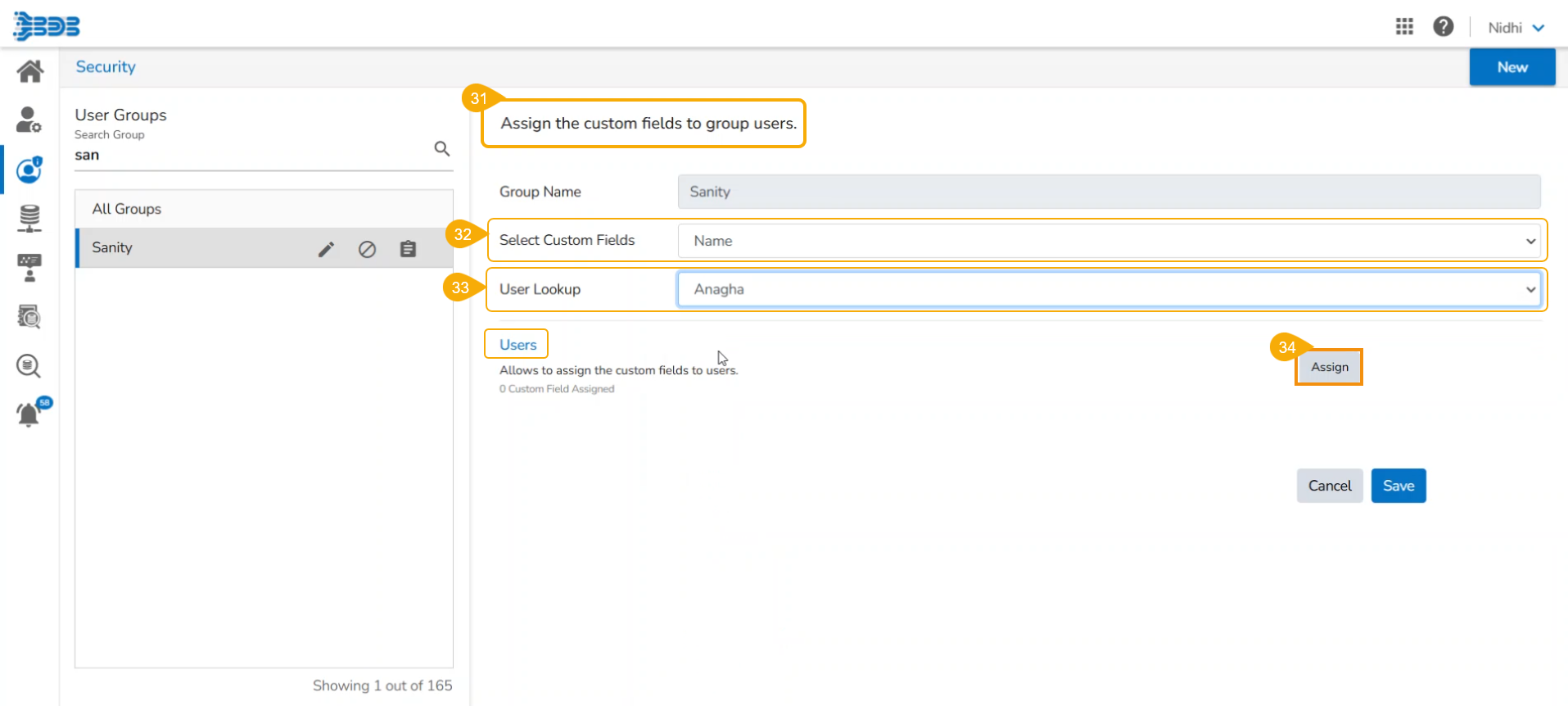Image resolution: width=1568 pixels, height=706 pixels.
Task: Click the help question mark icon
Action: (x=1443, y=27)
